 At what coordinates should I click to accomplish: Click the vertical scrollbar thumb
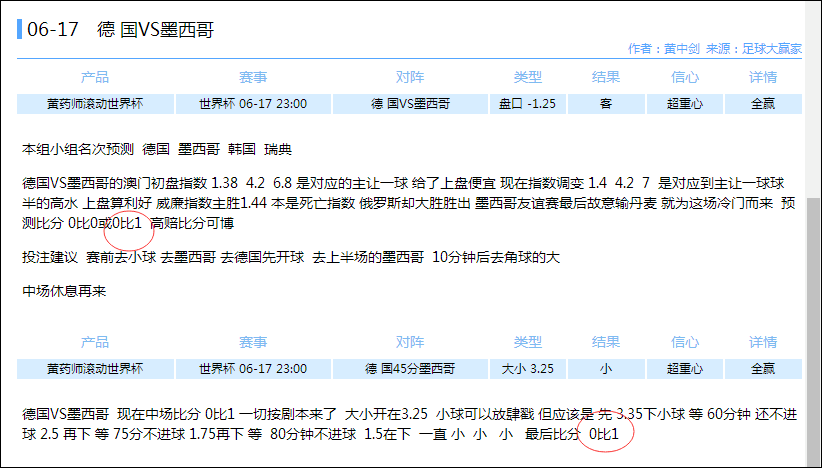[813, 331]
